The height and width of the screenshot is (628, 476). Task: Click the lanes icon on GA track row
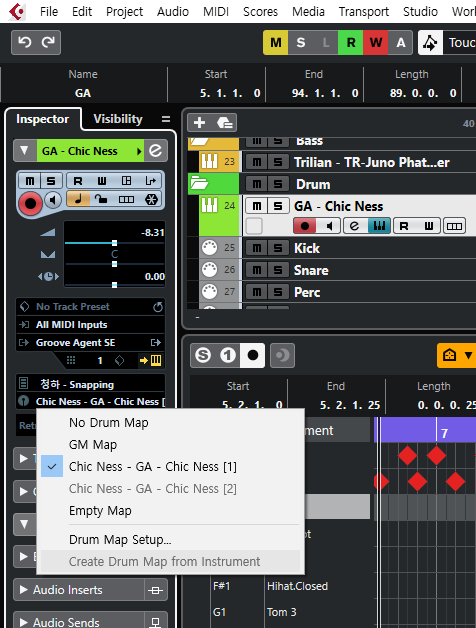click(x=454, y=226)
